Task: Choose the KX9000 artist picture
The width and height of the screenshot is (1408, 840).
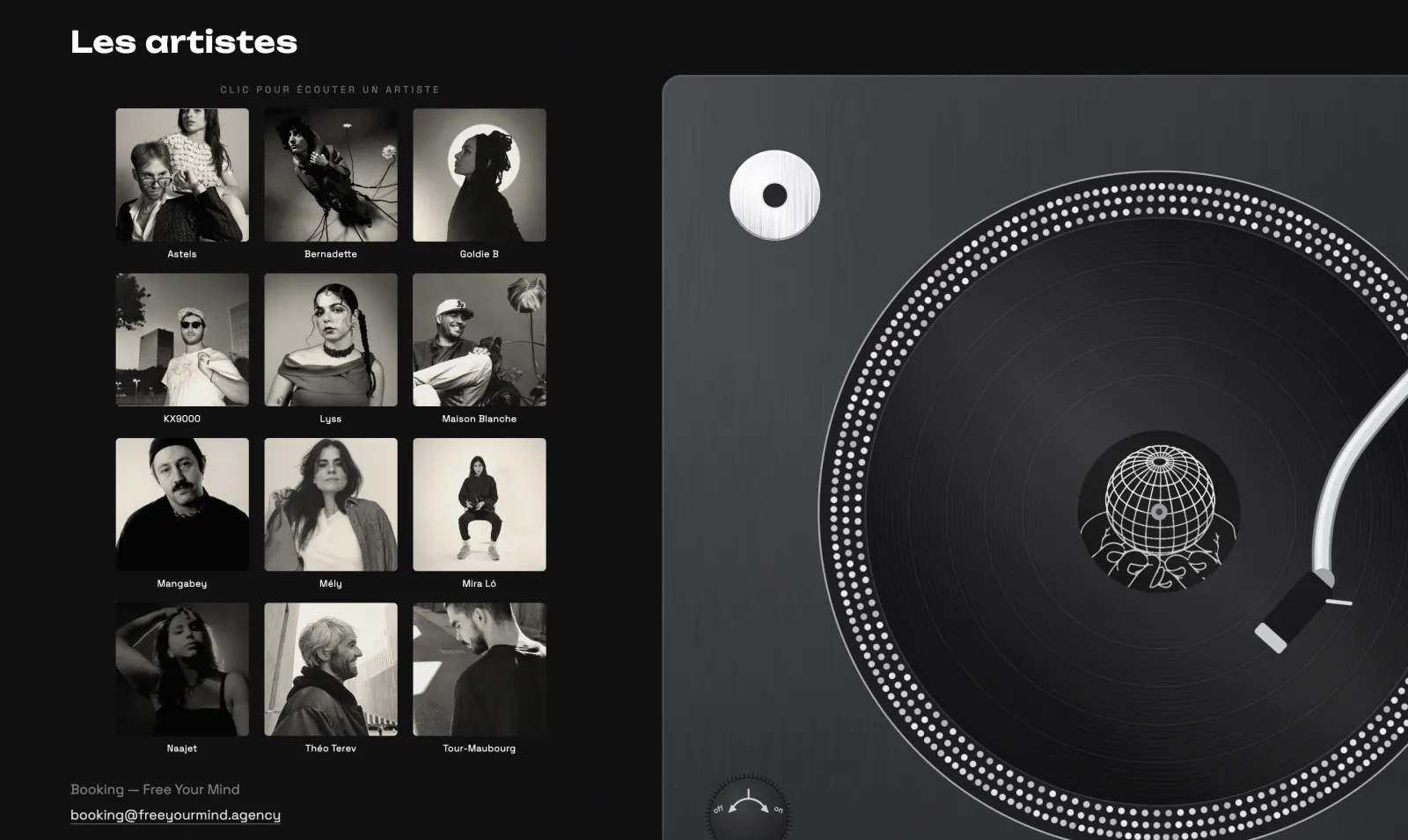Action: tap(182, 340)
